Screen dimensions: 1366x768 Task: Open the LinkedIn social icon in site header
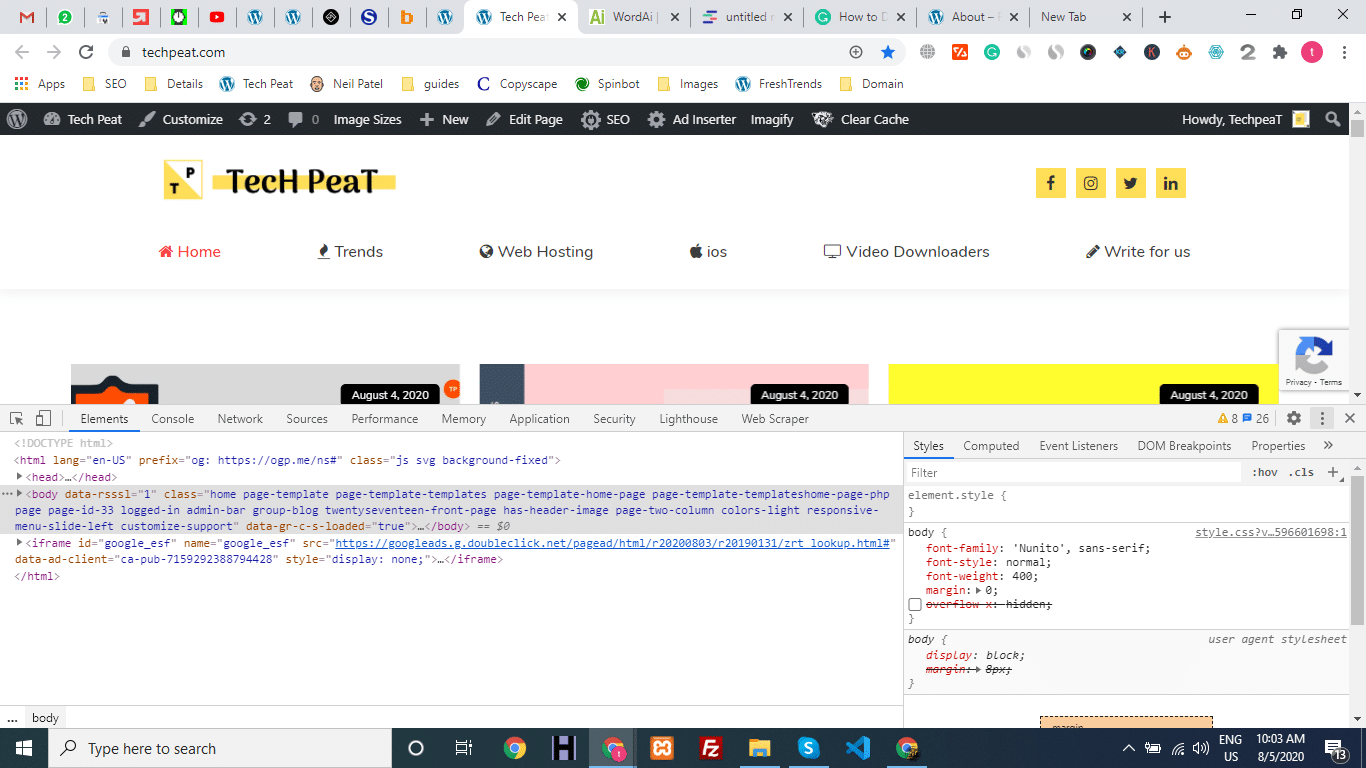(x=1171, y=183)
